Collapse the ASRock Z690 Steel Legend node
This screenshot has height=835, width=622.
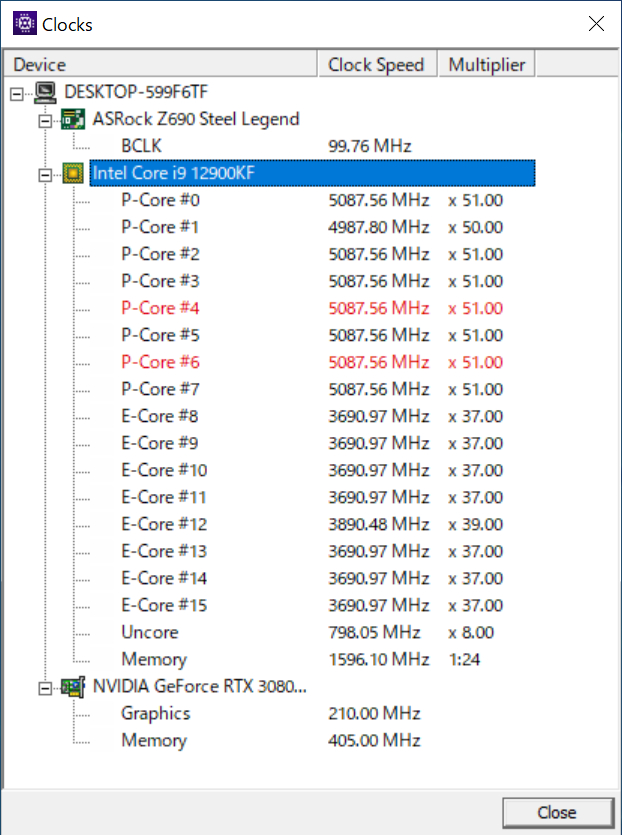[x=45, y=121]
